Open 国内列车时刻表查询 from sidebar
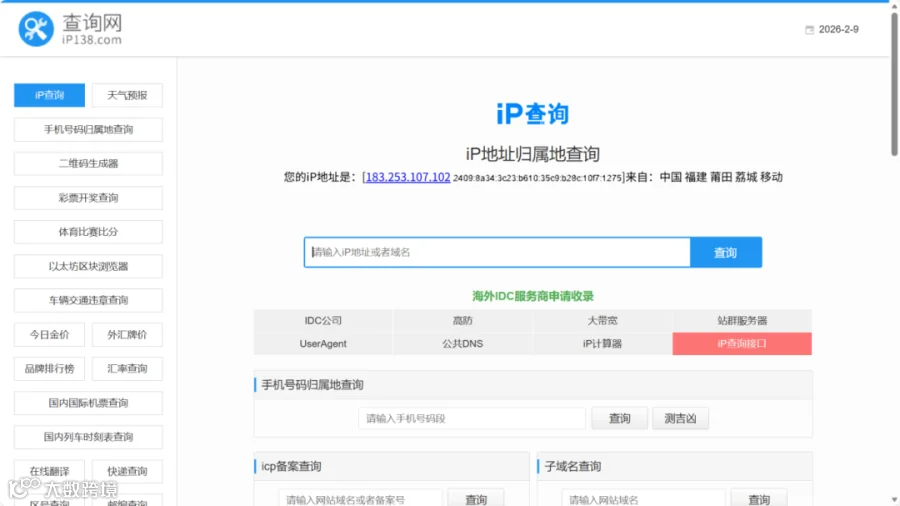 [88, 437]
